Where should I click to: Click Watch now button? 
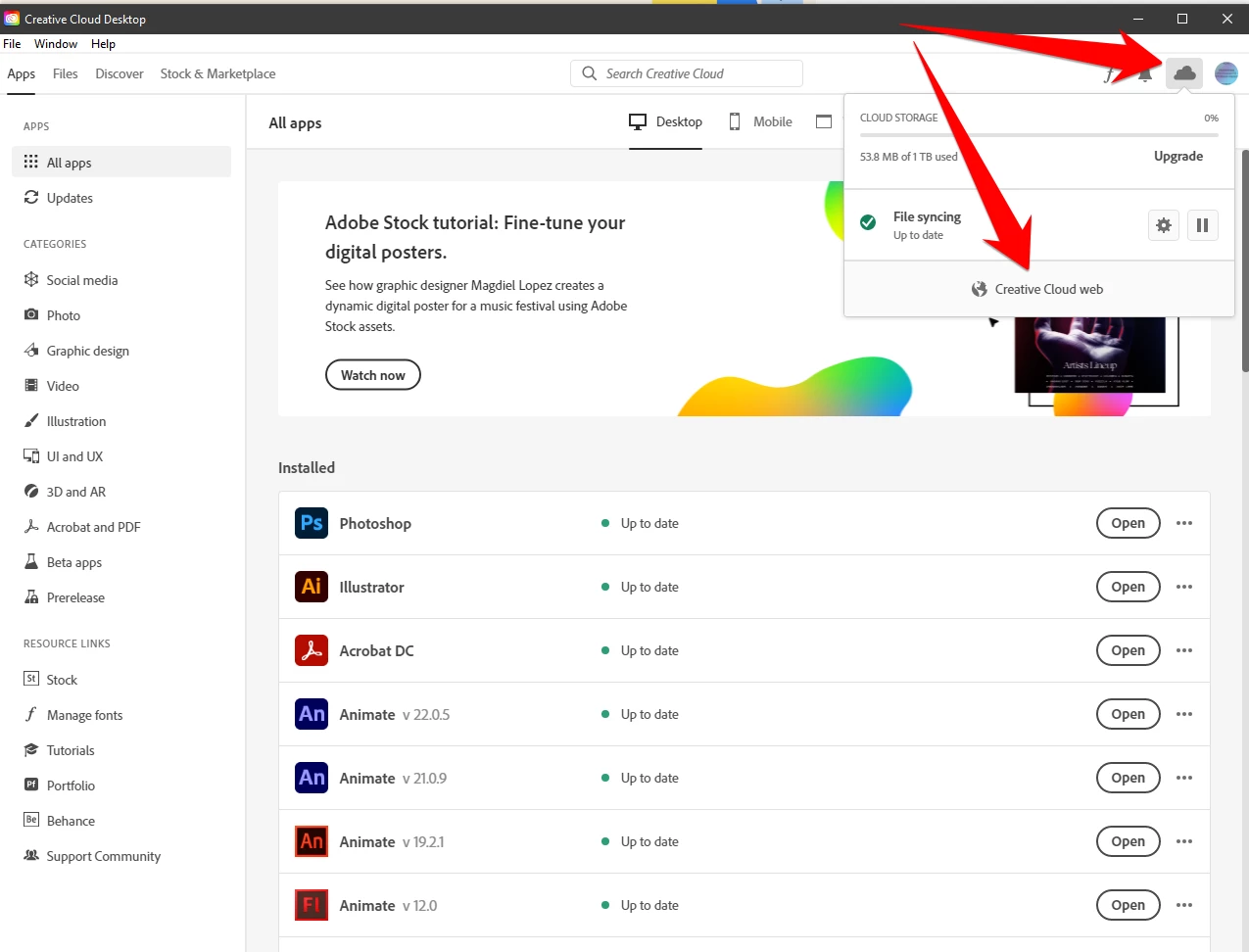pos(373,375)
